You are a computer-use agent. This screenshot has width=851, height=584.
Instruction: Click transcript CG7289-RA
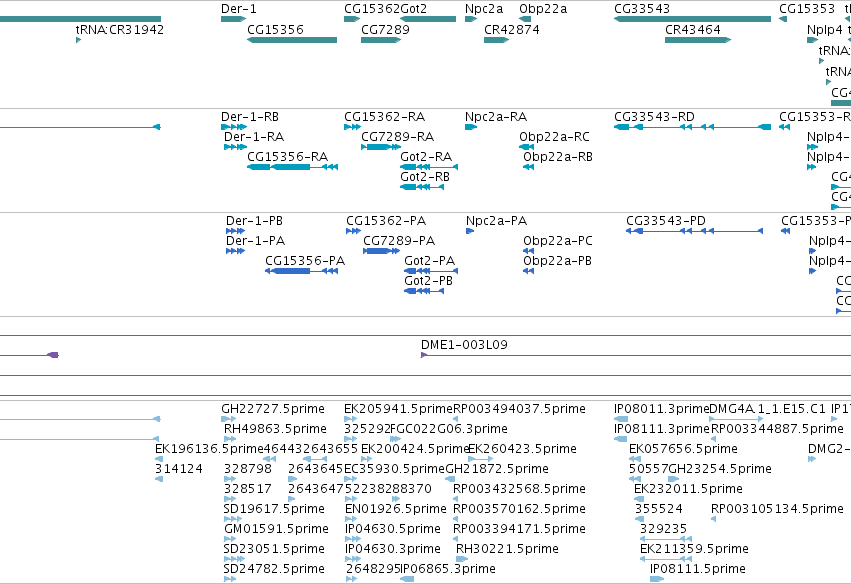(381, 147)
